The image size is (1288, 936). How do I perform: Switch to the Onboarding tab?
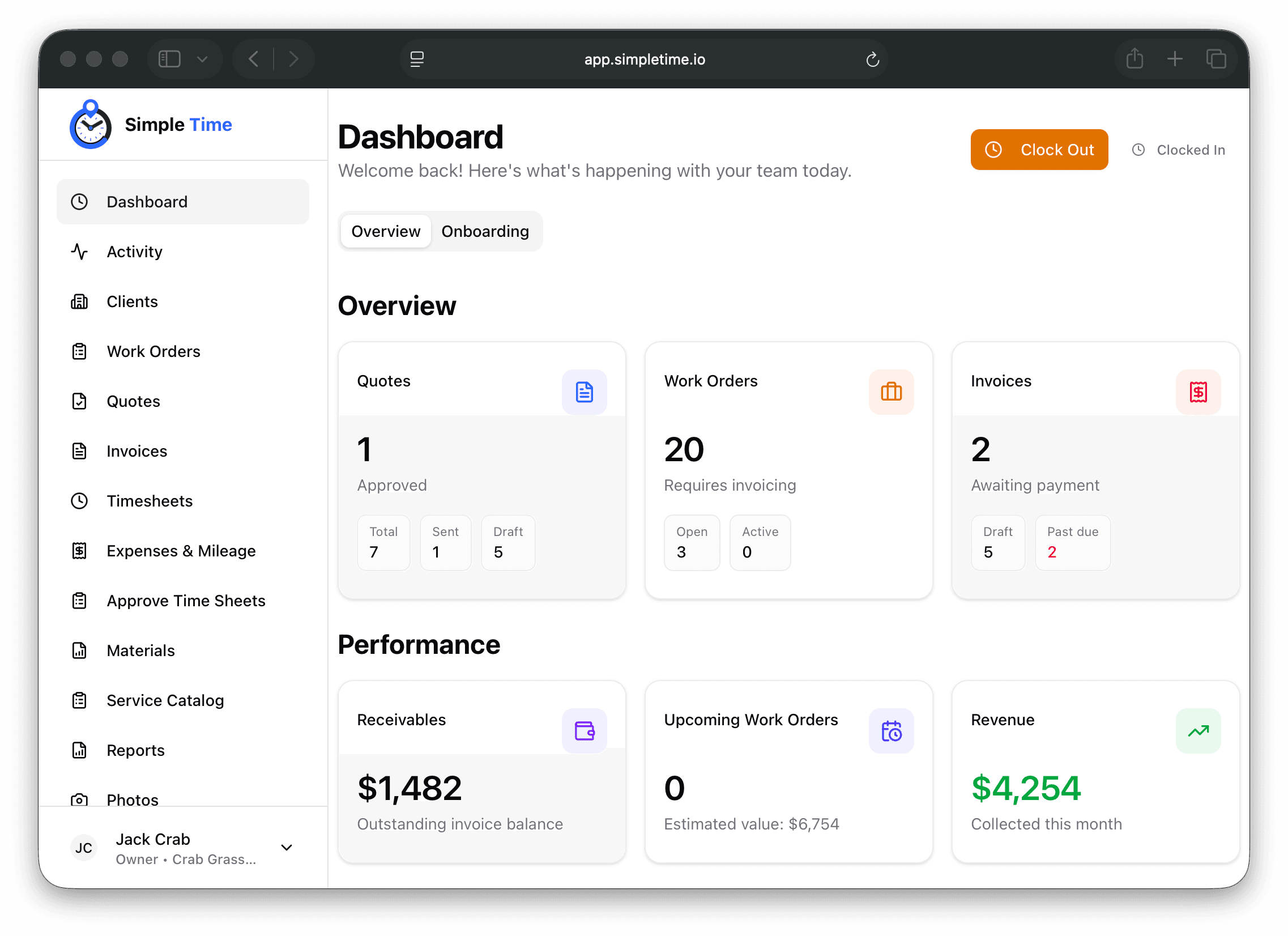click(x=485, y=232)
